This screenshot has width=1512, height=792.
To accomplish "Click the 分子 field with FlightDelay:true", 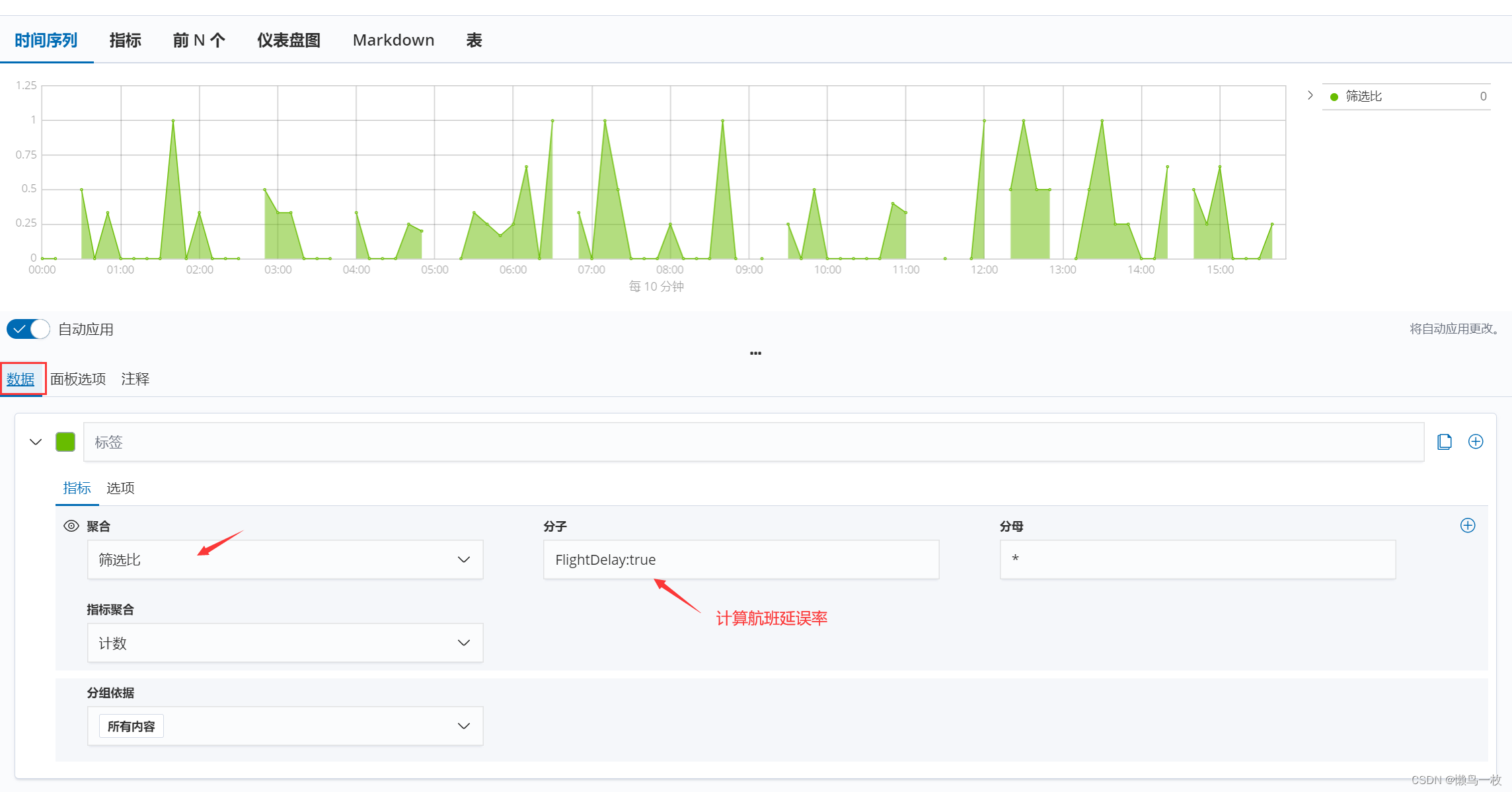I will click(x=741, y=559).
